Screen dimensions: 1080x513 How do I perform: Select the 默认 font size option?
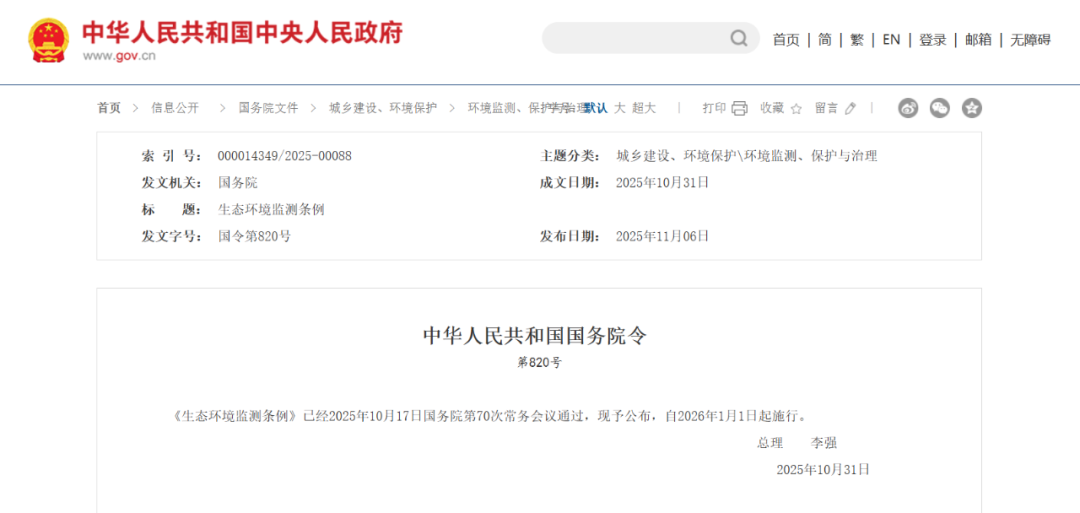tap(596, 108)
